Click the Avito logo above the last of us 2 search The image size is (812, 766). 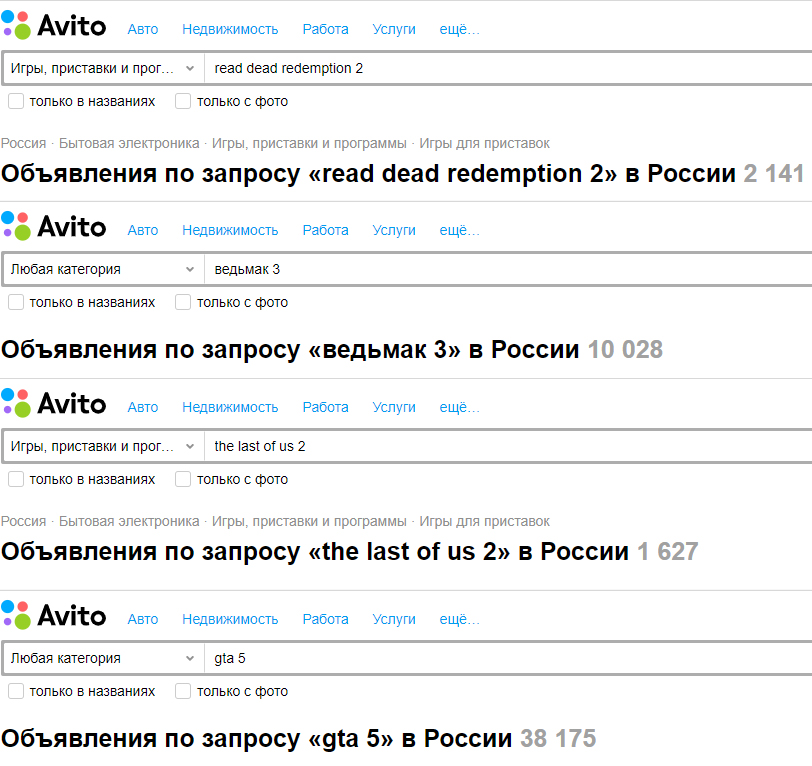point(54,404)
